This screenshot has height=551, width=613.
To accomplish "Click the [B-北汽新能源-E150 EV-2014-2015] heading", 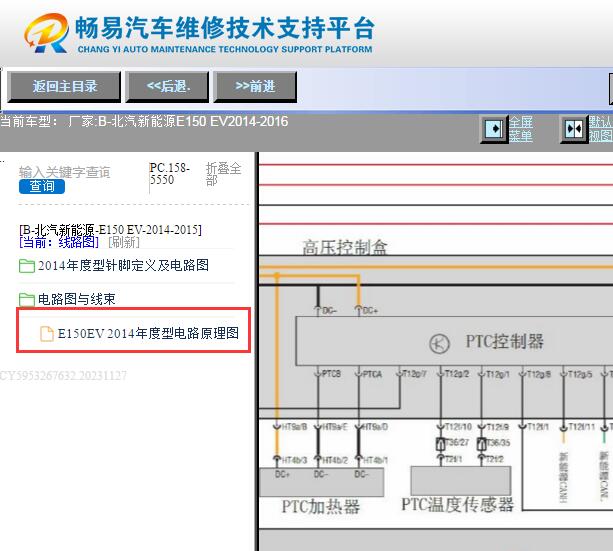I will pyautogui.click(x=110, y=230).
